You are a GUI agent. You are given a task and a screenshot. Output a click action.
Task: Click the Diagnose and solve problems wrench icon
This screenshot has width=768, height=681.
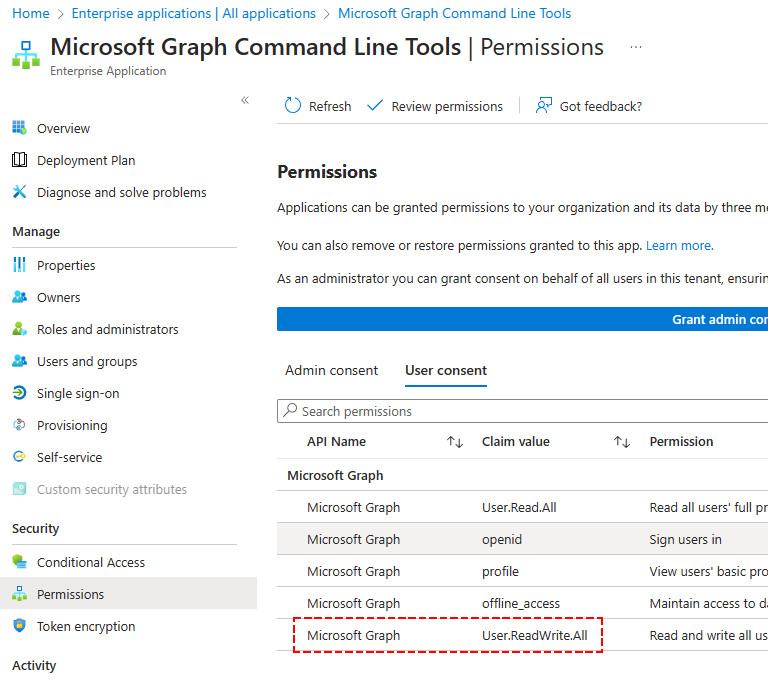click(x=19, y=192)
